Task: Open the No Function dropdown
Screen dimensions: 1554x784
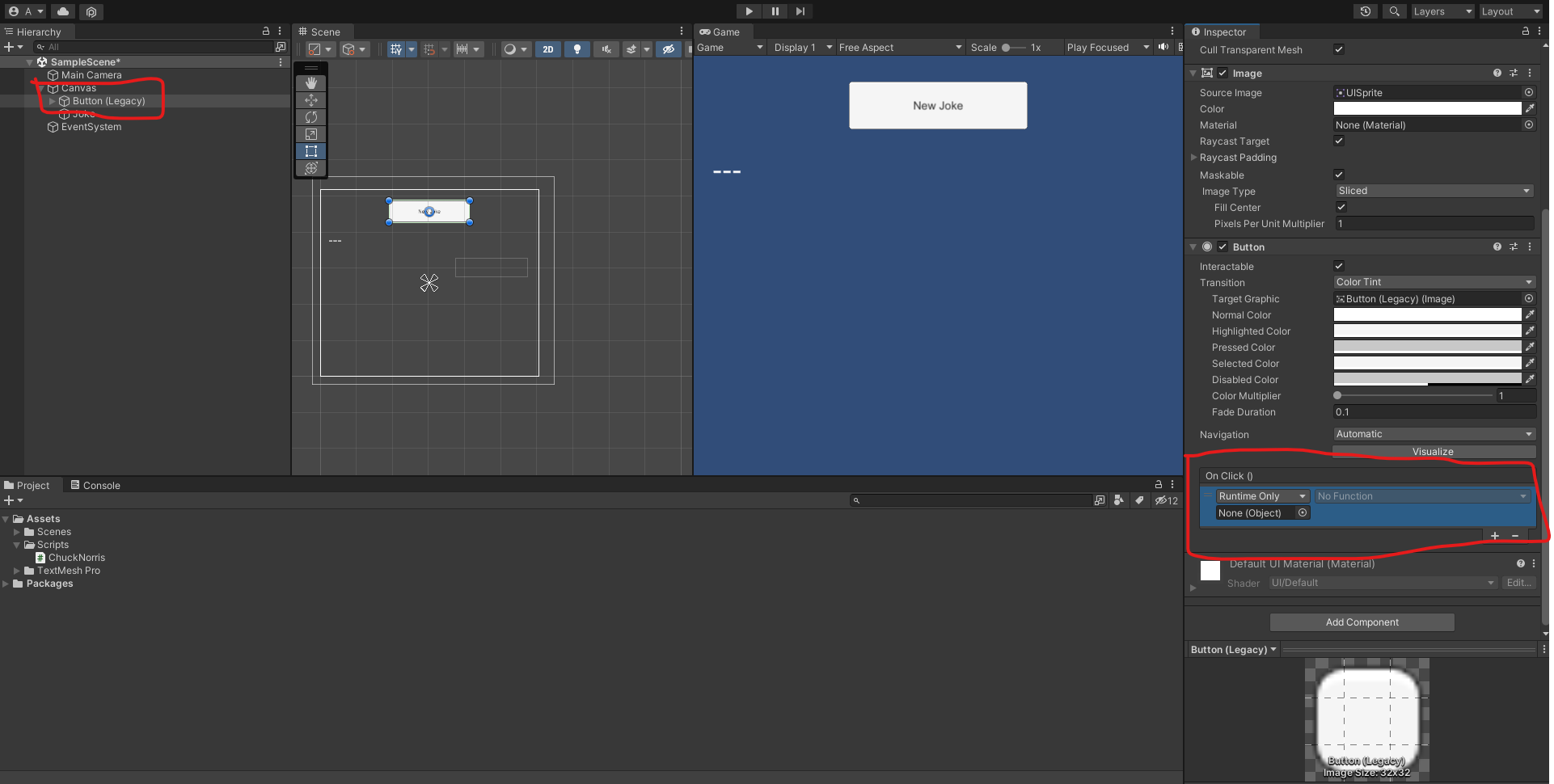Action: [x=1421, y=496]
